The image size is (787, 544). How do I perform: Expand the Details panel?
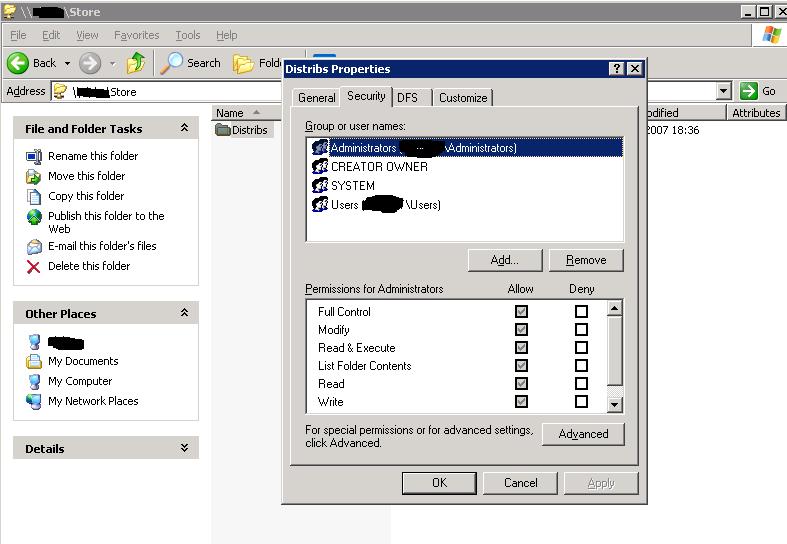[x=184, y=448]
